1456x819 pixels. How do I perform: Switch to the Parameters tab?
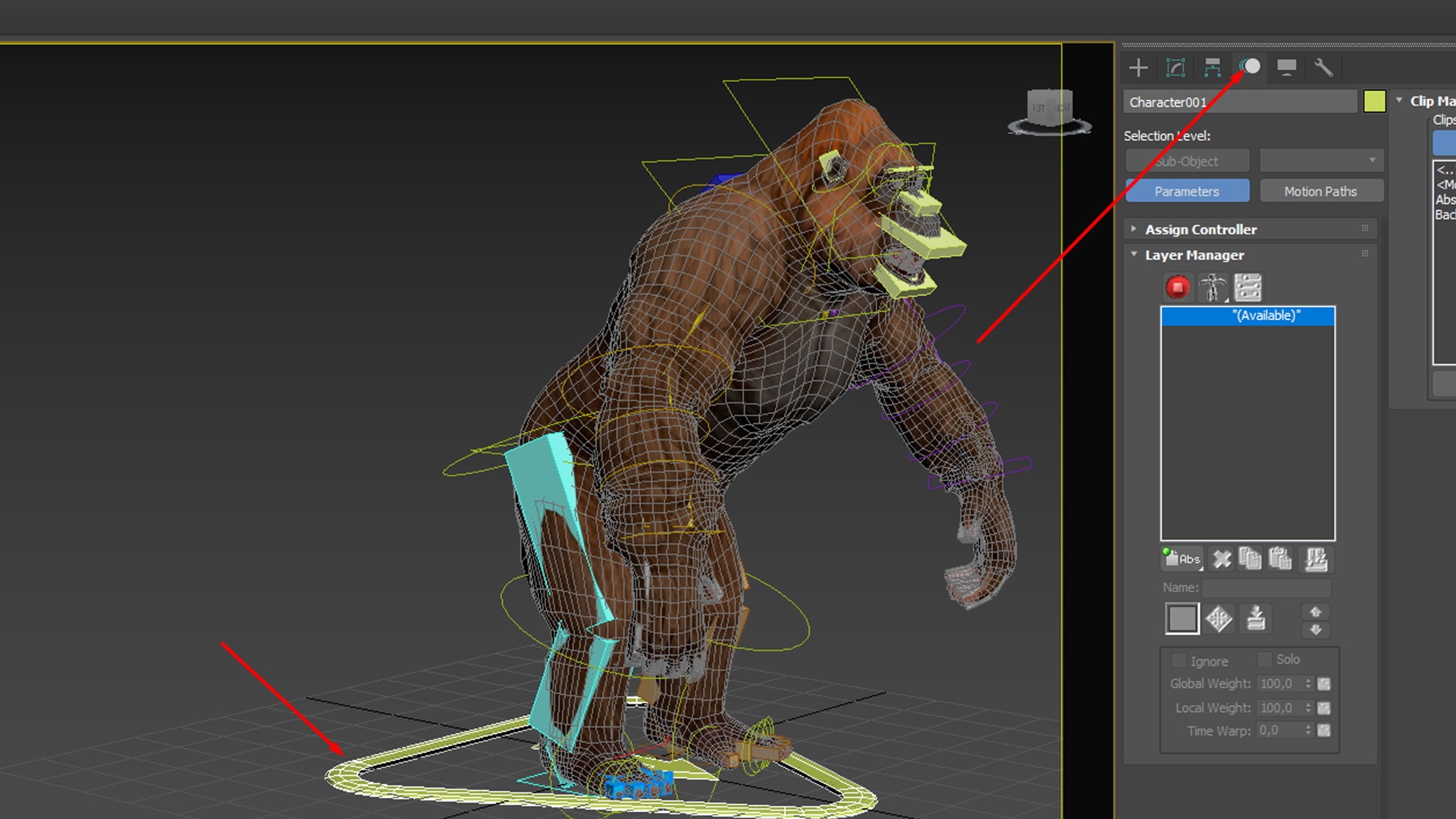coord(1187,191)
